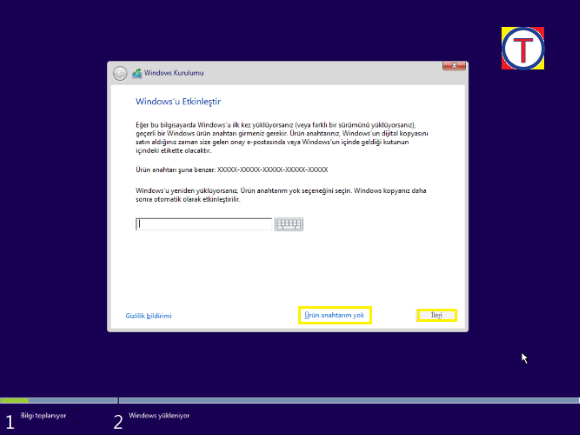Image resolution: width=580 pixels, height=435 pixels.
Task: Click the Windows yükleniyor step label
Action: click(159, 415)
